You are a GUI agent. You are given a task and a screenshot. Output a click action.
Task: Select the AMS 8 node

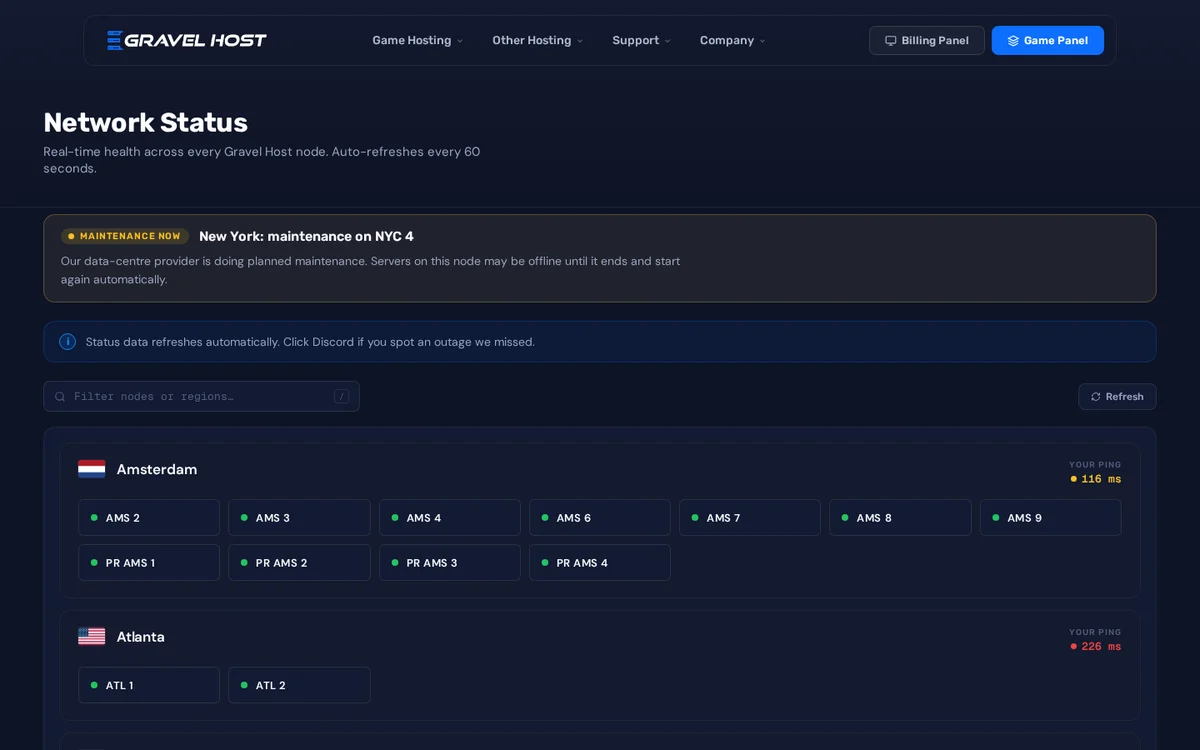pos(900,518)
